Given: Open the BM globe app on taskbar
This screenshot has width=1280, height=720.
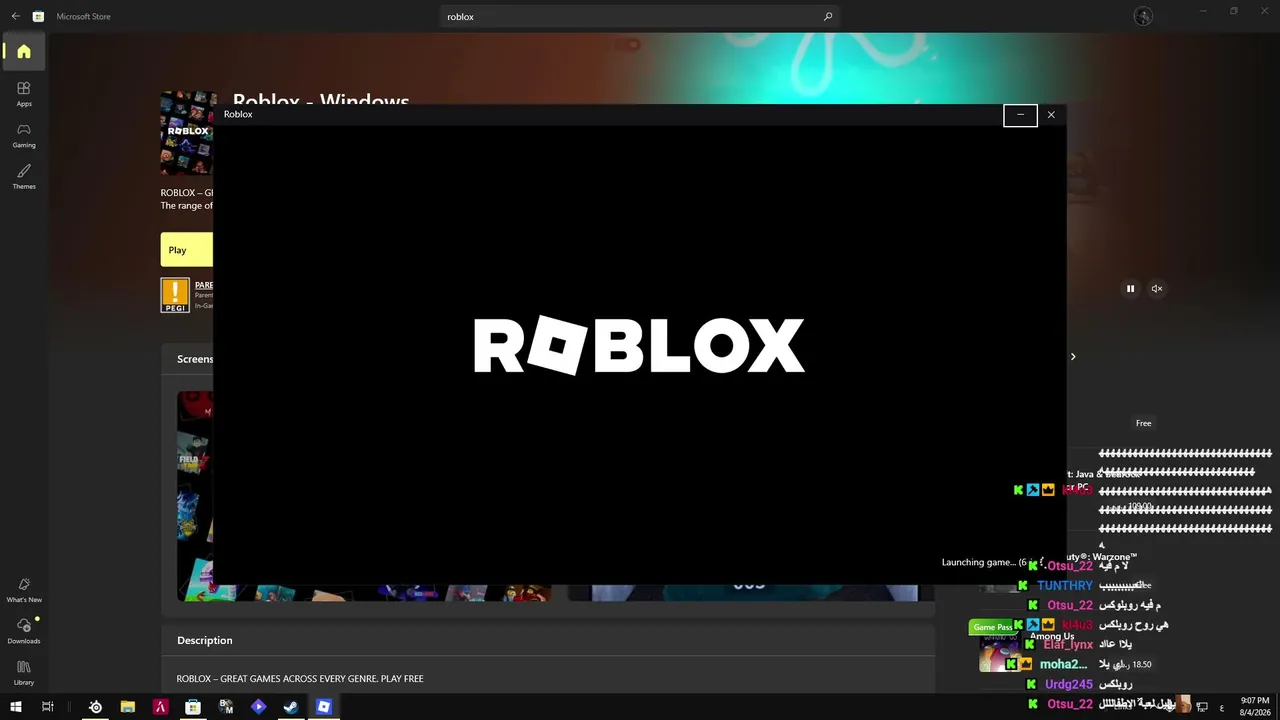Looking at the screenshot, I should 226,707.
